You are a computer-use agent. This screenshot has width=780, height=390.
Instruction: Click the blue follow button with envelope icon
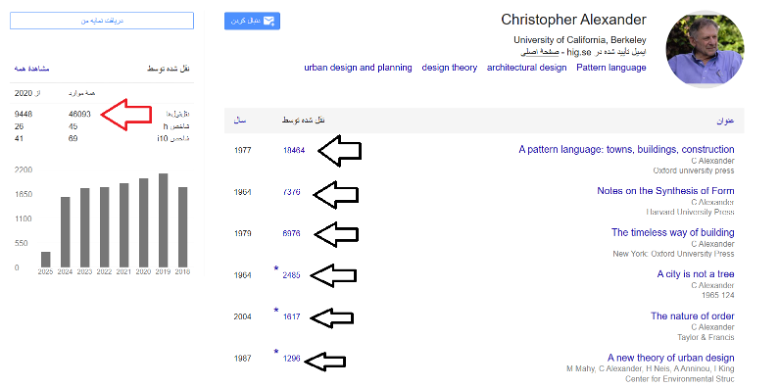[252, 21]
